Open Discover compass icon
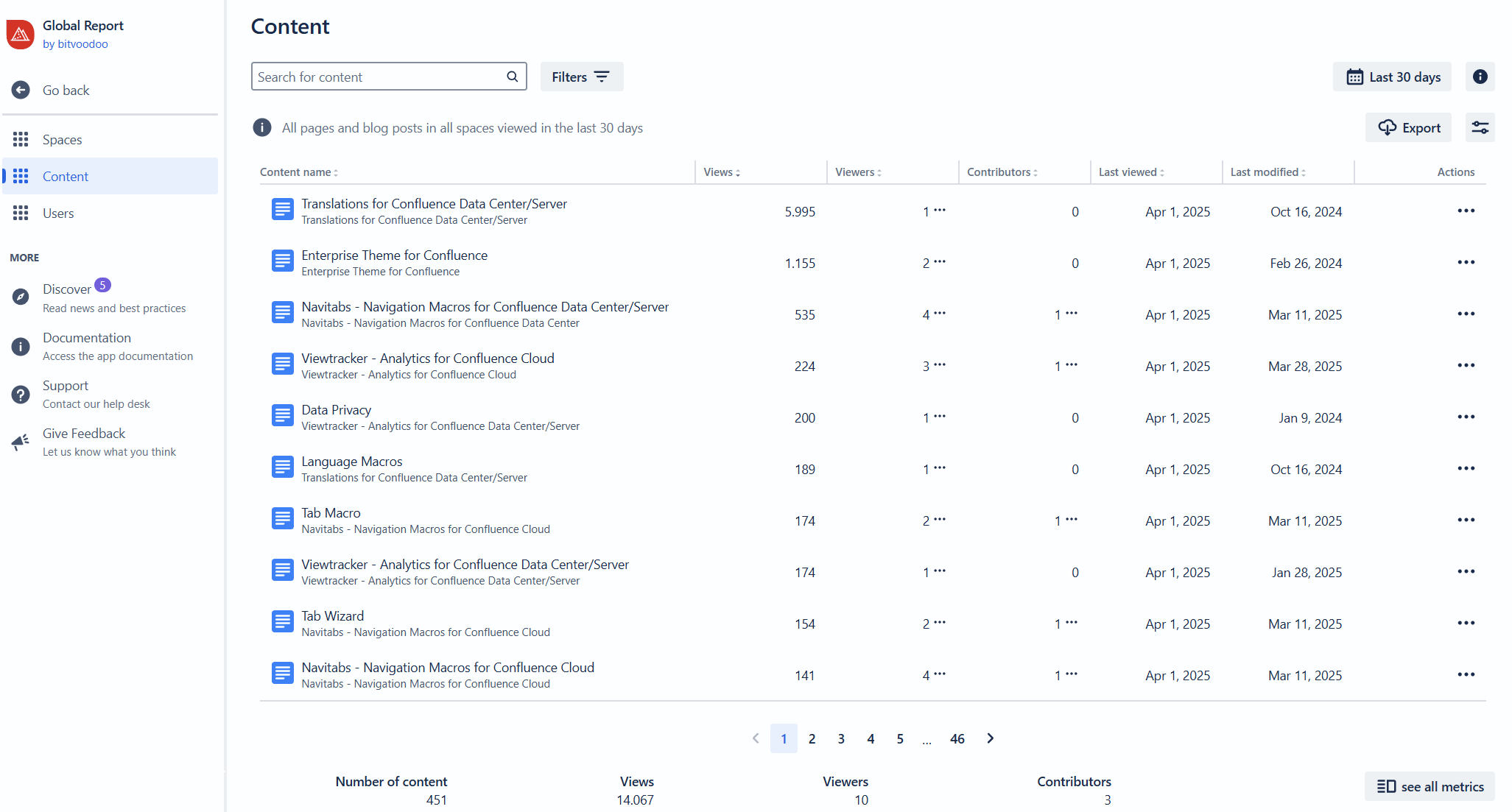The width and height of the screenshot is (1512, 812). [x=21, y=297]
